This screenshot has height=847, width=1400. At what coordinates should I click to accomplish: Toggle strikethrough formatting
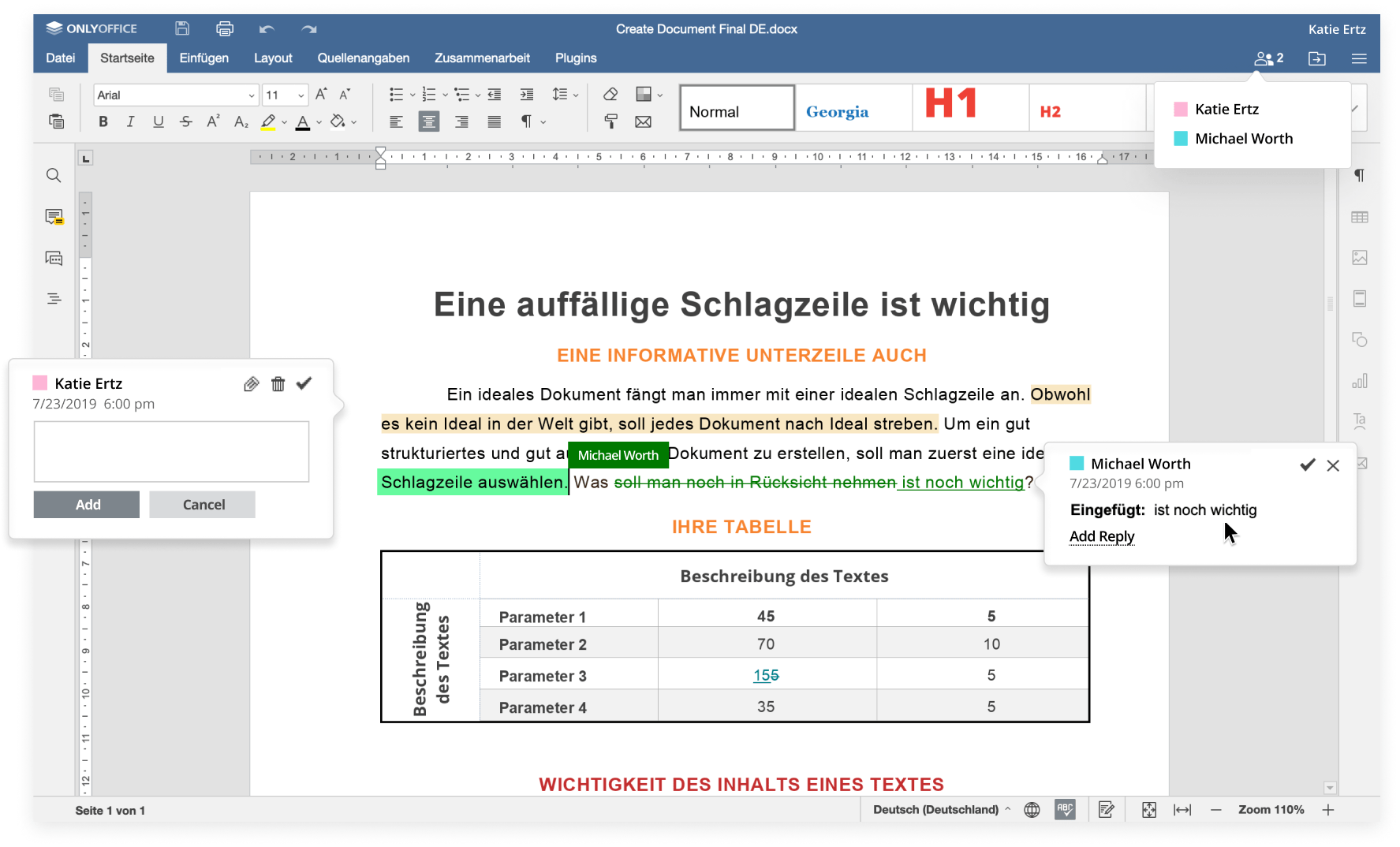pos(186,121)
